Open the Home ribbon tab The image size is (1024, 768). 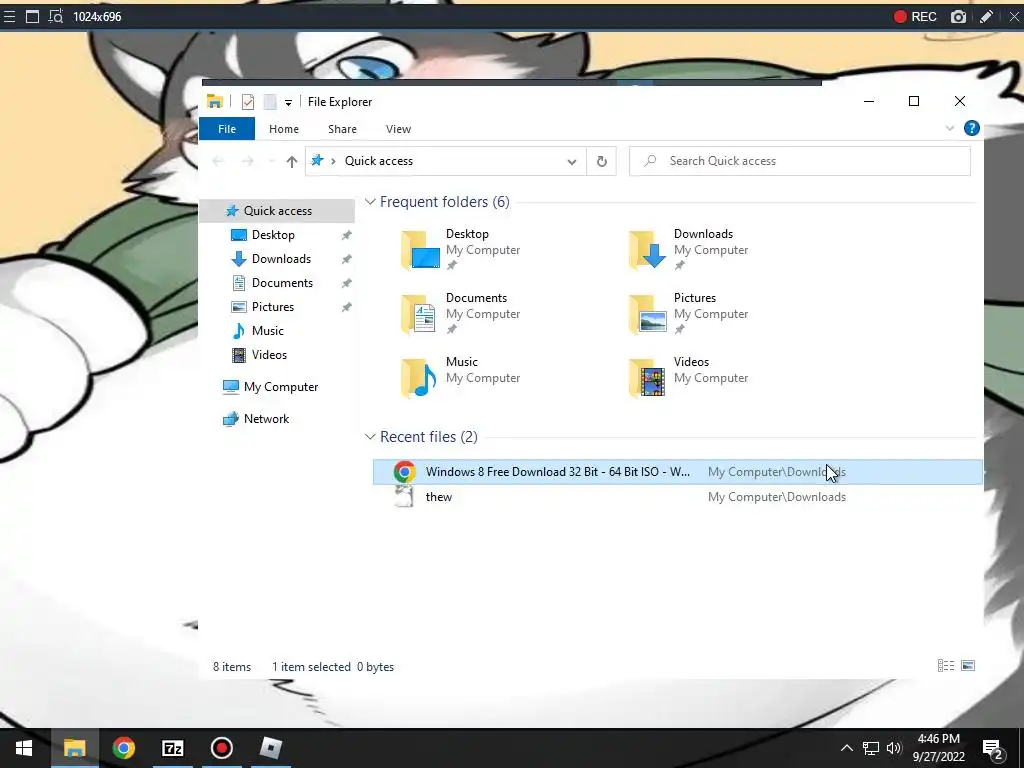[283, 129]
